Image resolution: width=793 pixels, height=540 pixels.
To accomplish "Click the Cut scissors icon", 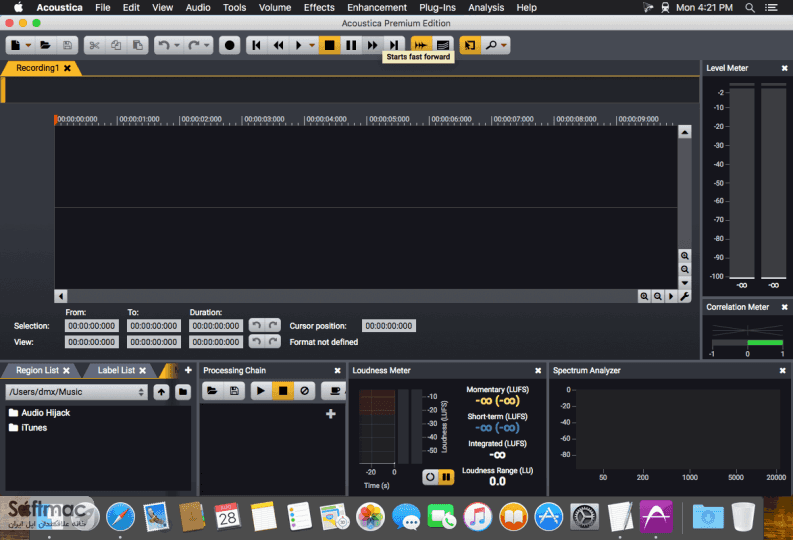I will pyautogui.click(x=94, y=46).
